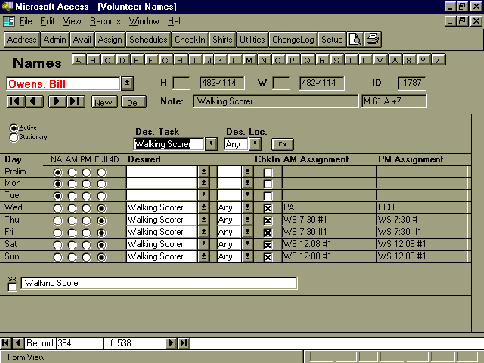
Task: Click the Microsoft Access title bar icon
Action: tap(7, 6)
